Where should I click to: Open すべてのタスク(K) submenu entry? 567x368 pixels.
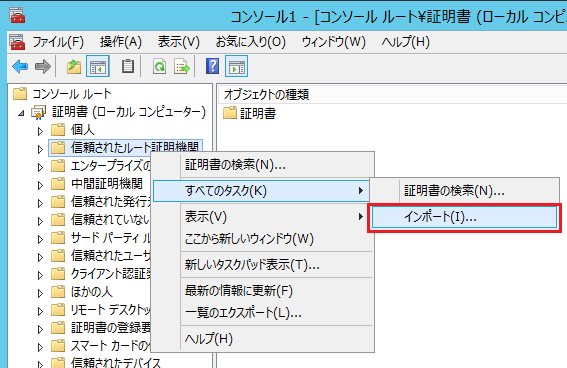point(261,191)
